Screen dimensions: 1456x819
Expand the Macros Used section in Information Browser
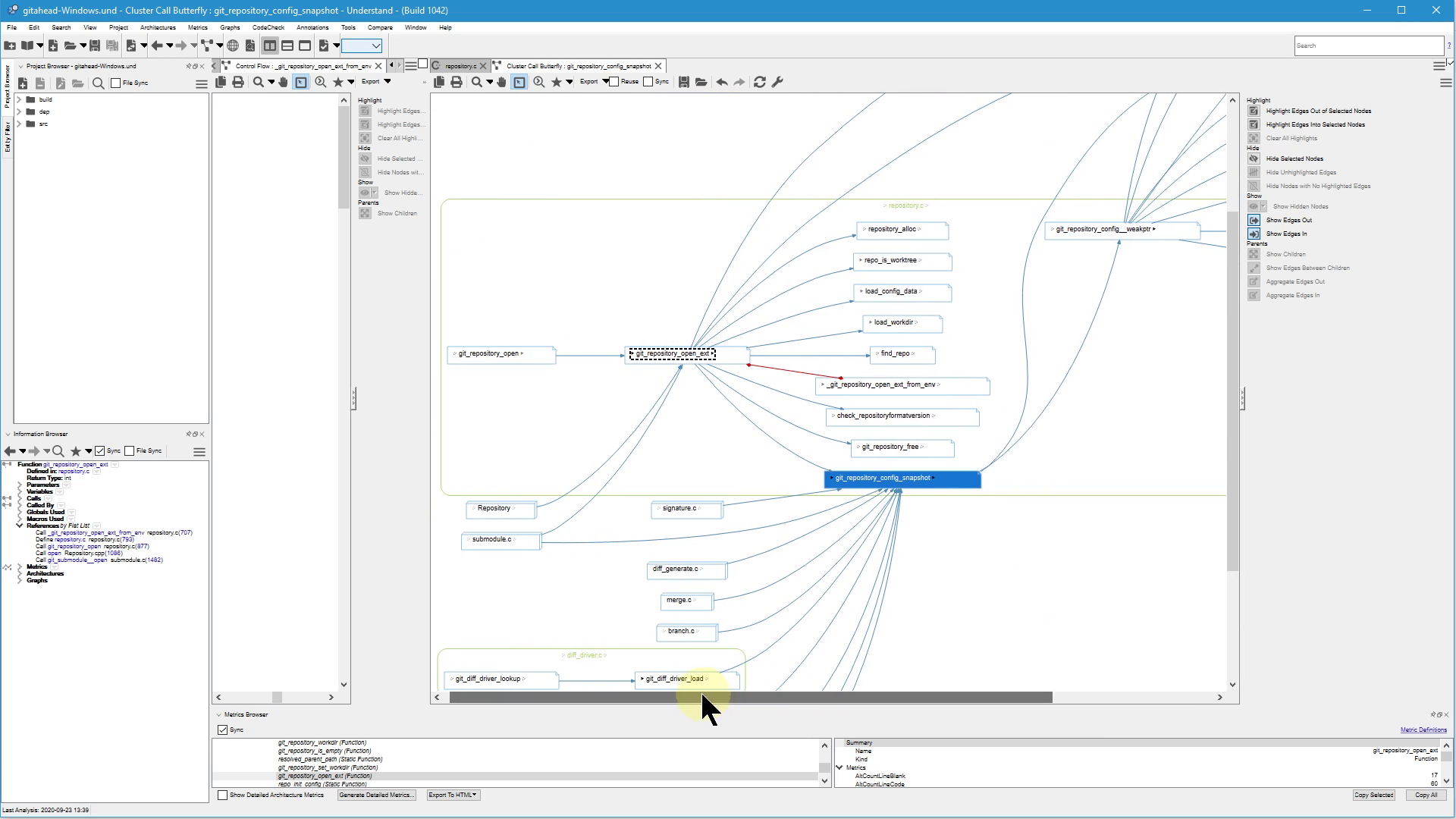[x=20, y=519]
